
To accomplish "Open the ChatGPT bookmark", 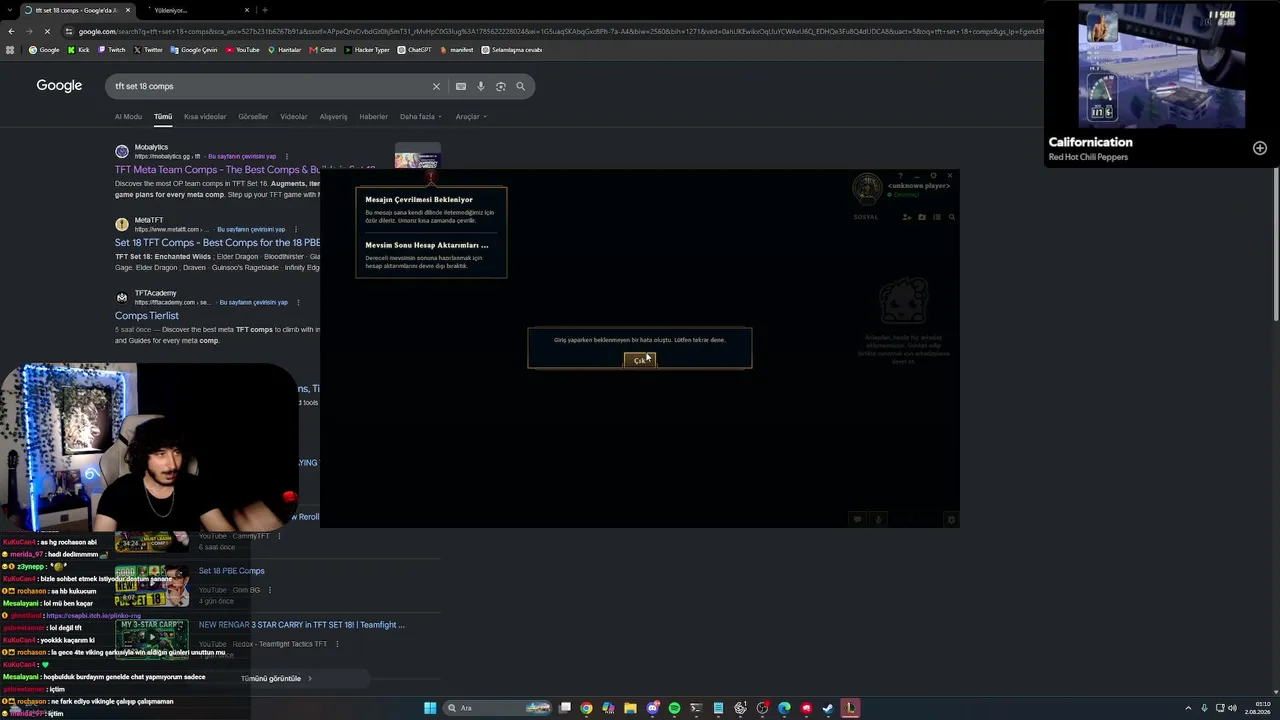I will click(x=414, y=50).
